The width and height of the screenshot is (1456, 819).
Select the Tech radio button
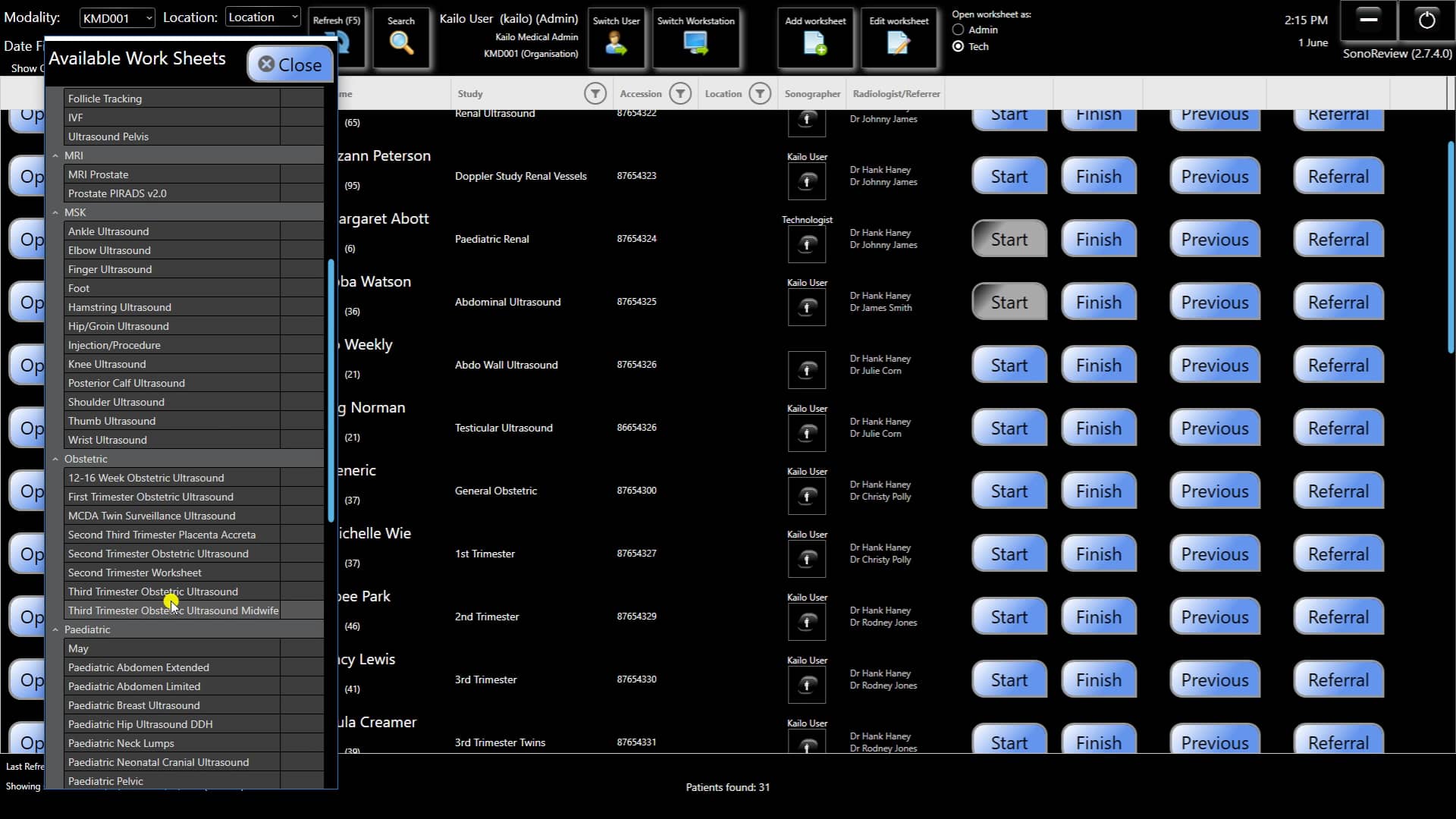coord(958,46)
